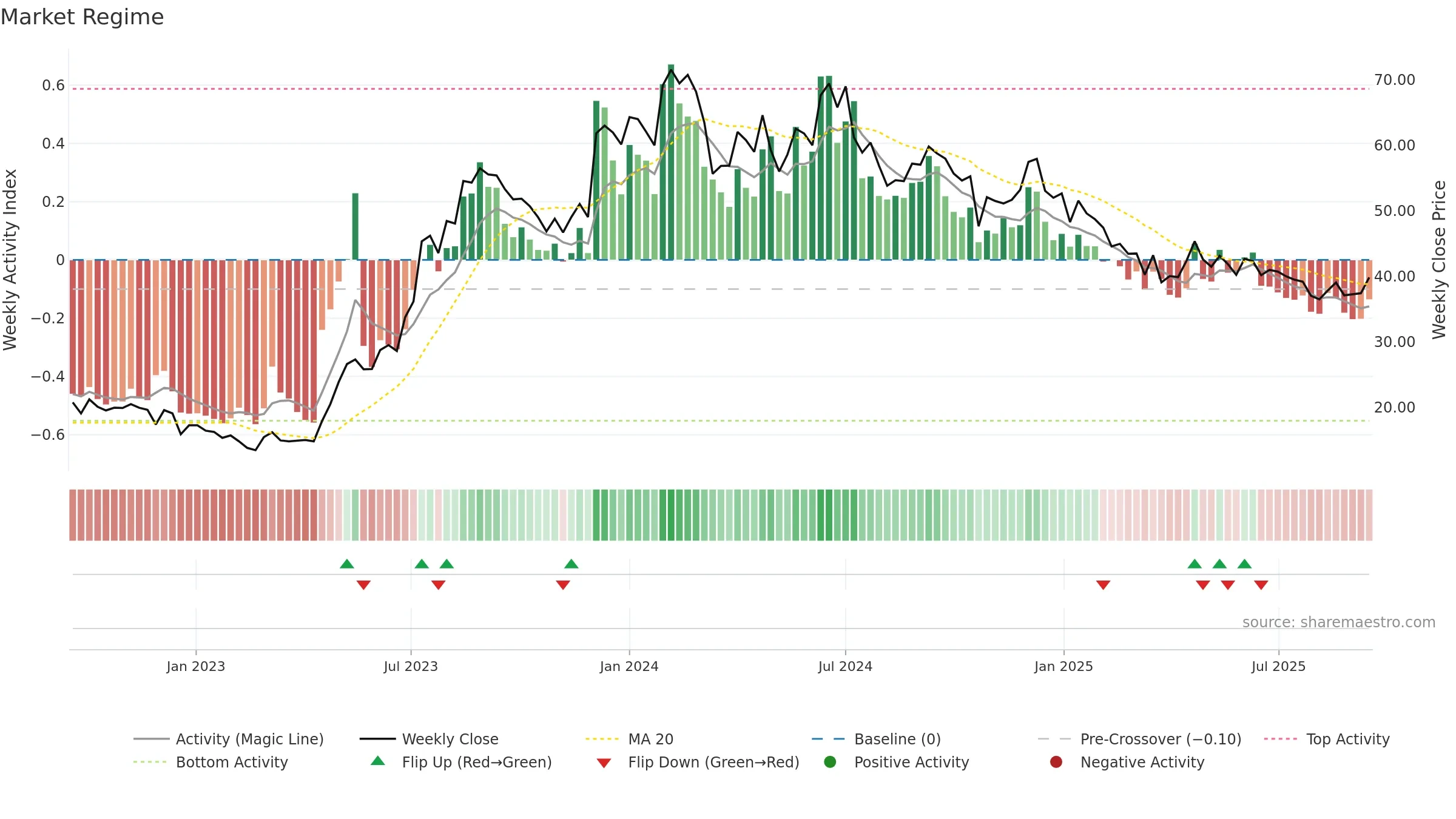Screen dimensions: 1456x819
Task: Click the Jan 2025 axis label
Action: click(1063, 667)
